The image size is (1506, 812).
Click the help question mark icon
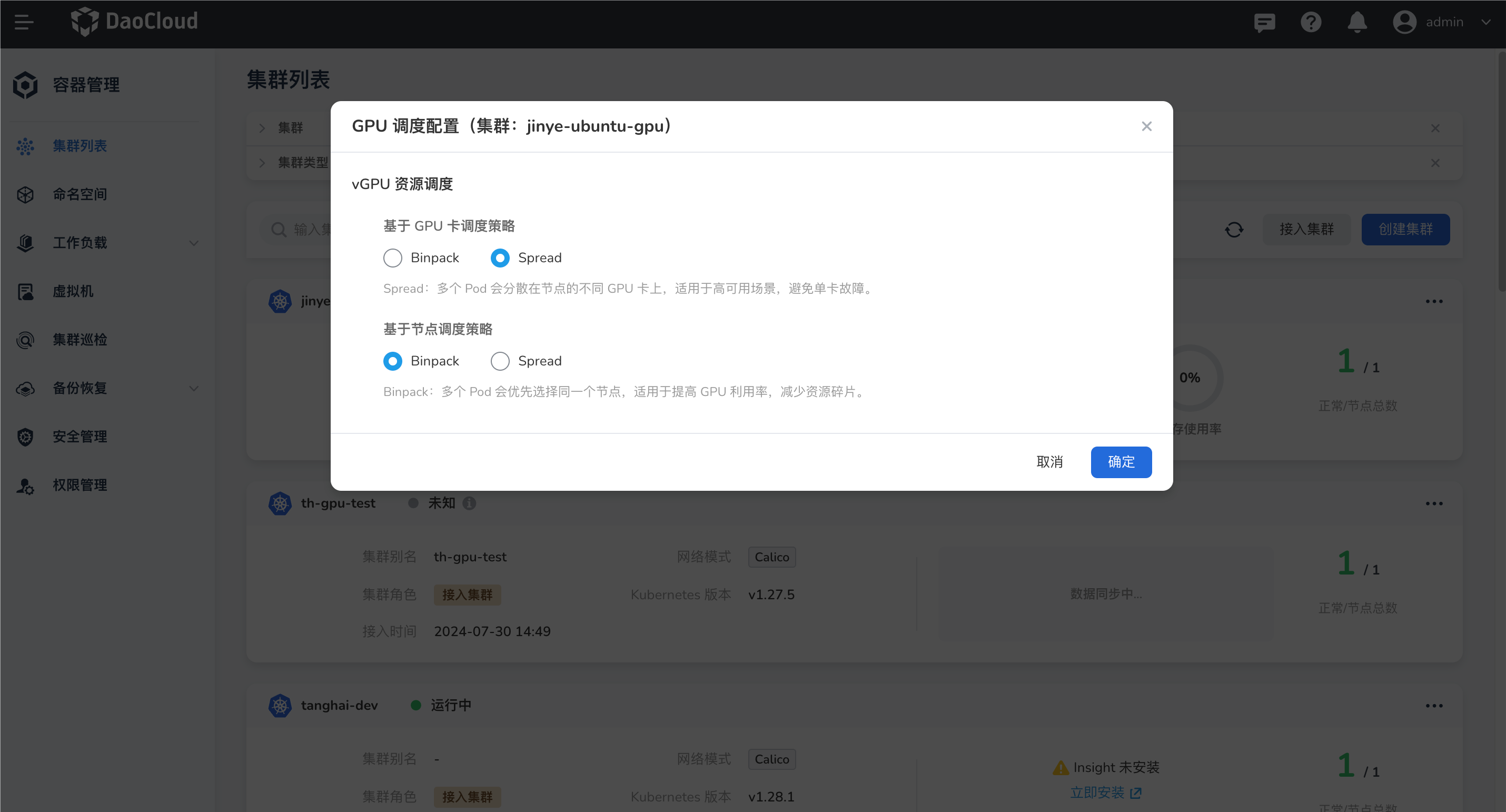[x=1311, y=22]
